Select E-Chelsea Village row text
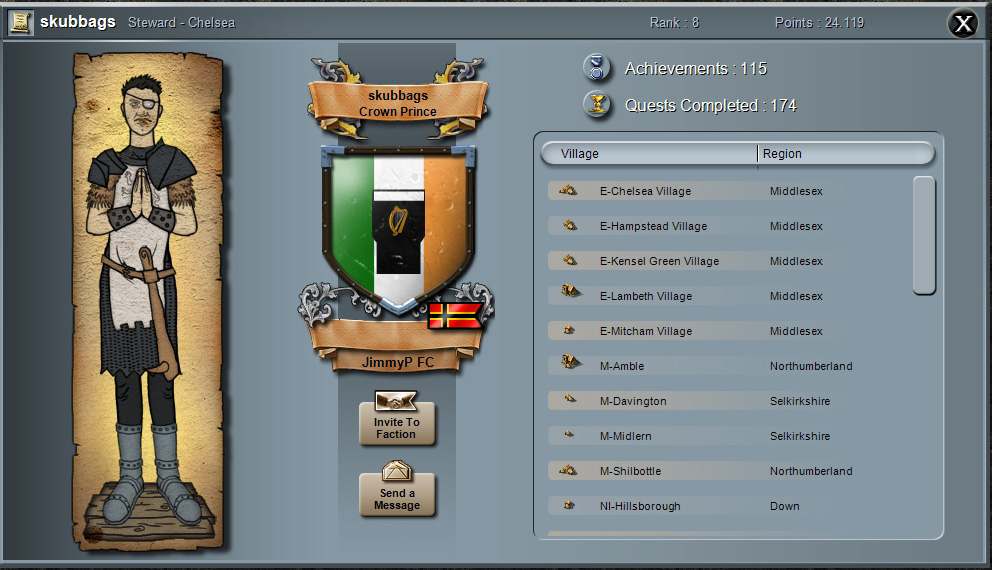 click(645, 191)
